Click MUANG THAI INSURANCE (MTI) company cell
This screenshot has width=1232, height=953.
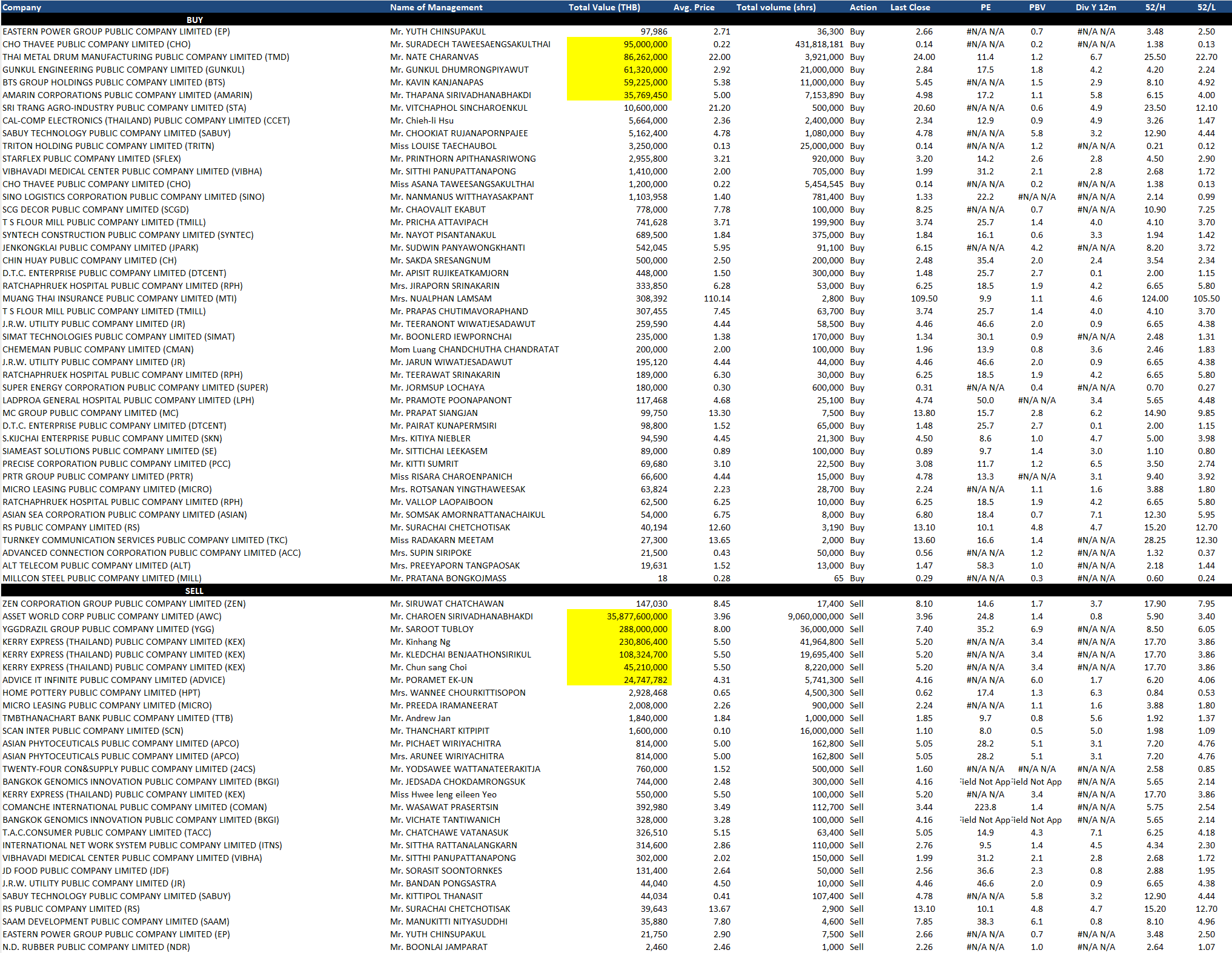[119, 298]
